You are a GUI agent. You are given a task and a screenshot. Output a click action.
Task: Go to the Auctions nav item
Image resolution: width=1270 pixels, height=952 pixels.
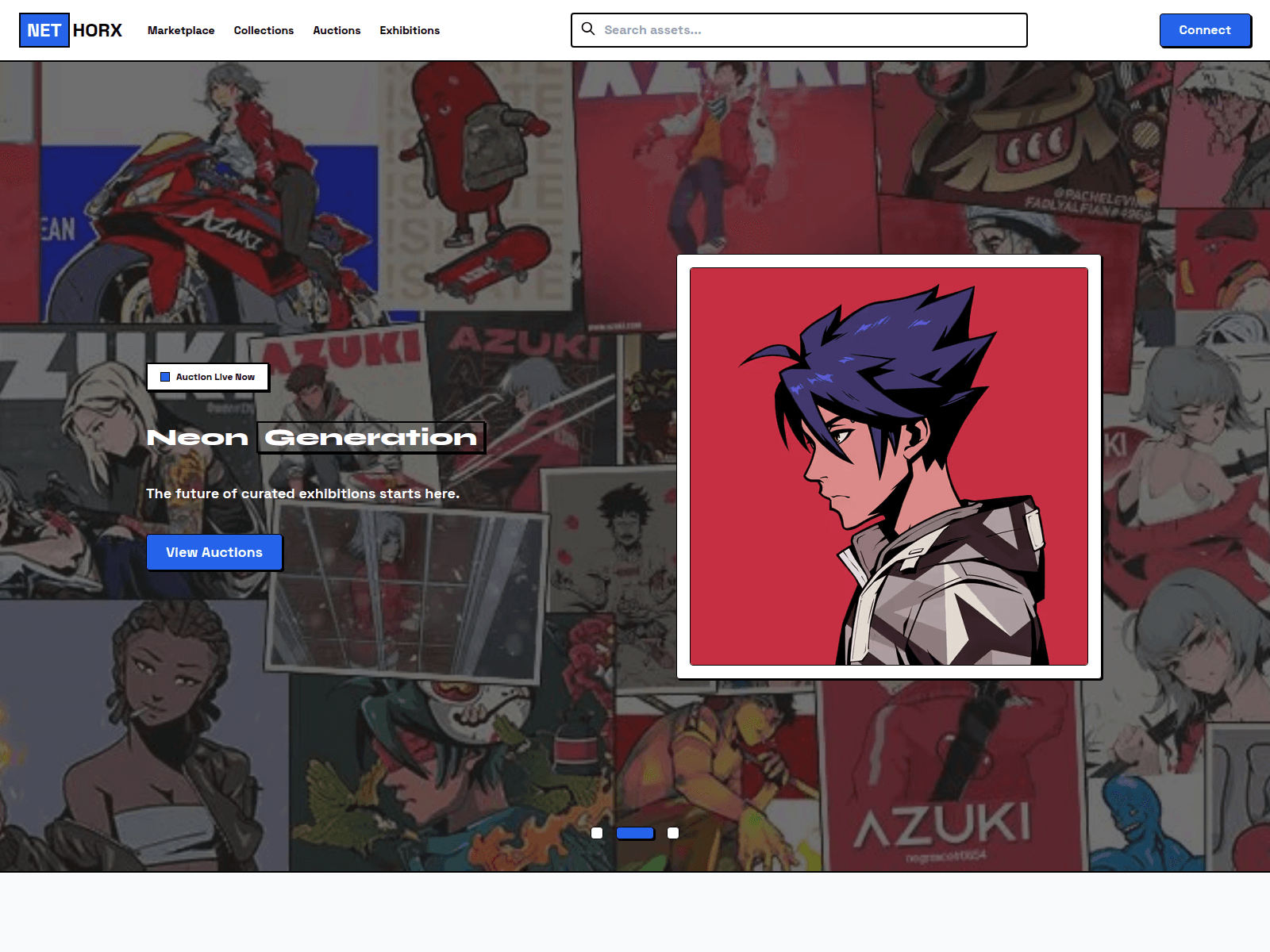[x=337, y=30]
